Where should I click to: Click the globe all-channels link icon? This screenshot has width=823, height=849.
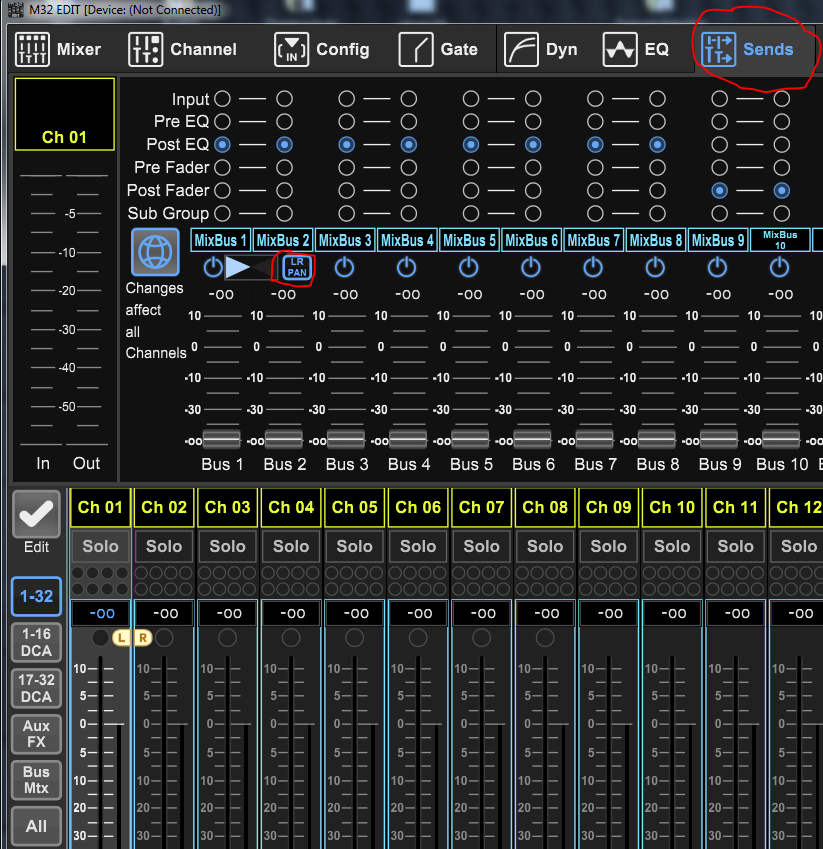155,252
